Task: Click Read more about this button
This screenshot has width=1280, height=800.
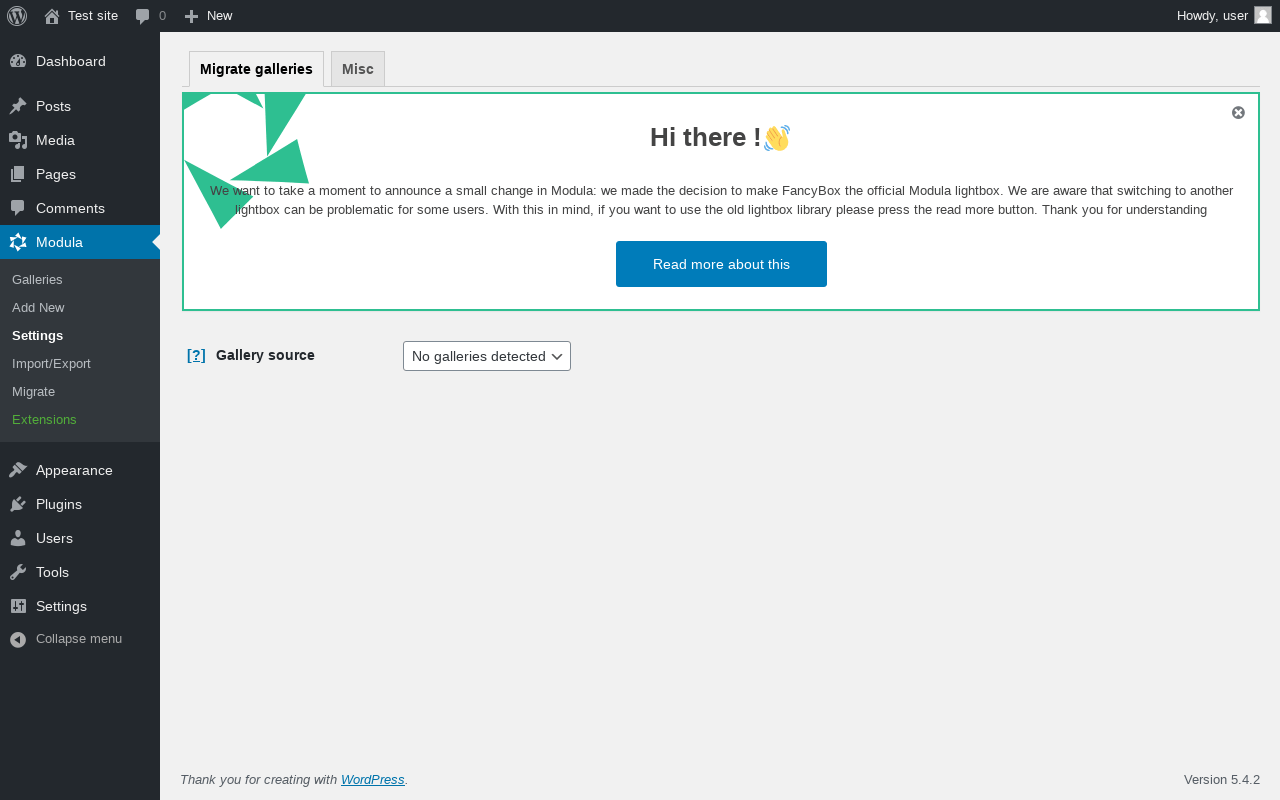Action: click(721, 264)
